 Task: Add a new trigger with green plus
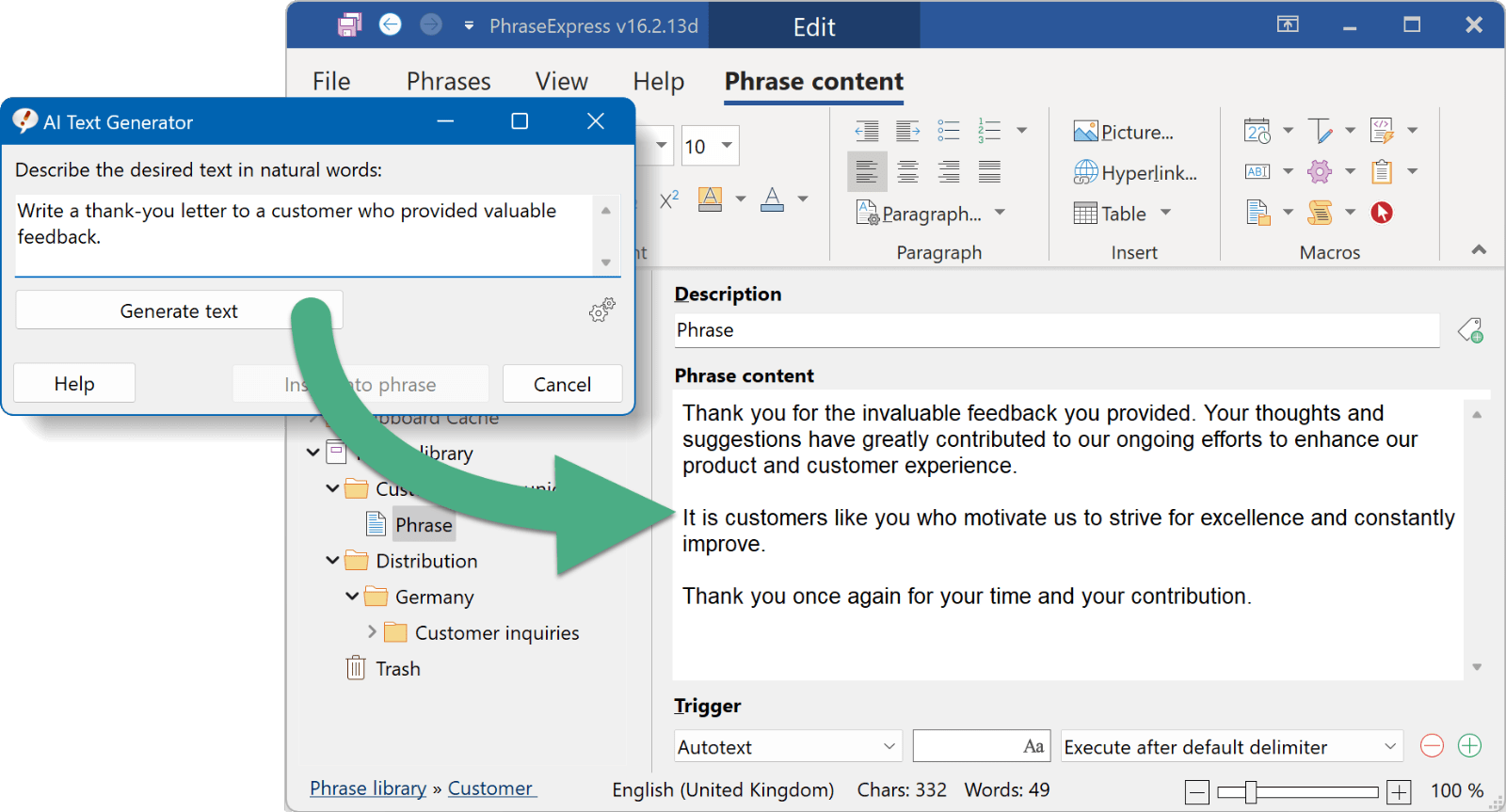[1469, 746]
